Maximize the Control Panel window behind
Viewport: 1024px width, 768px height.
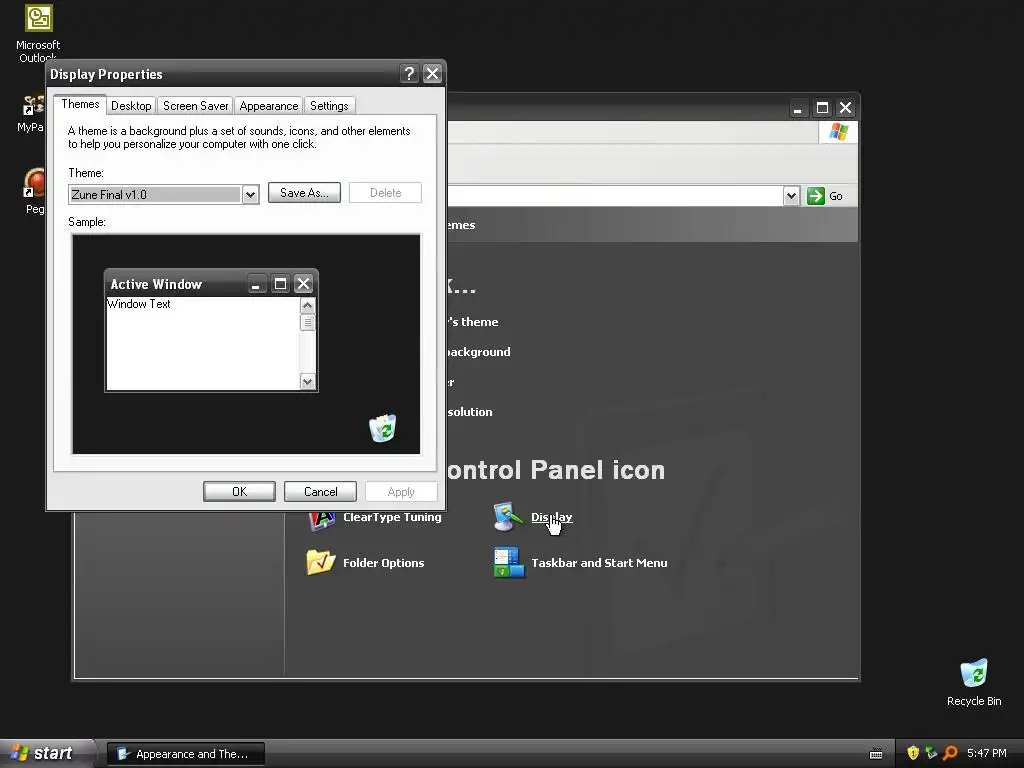click(822, 108)
